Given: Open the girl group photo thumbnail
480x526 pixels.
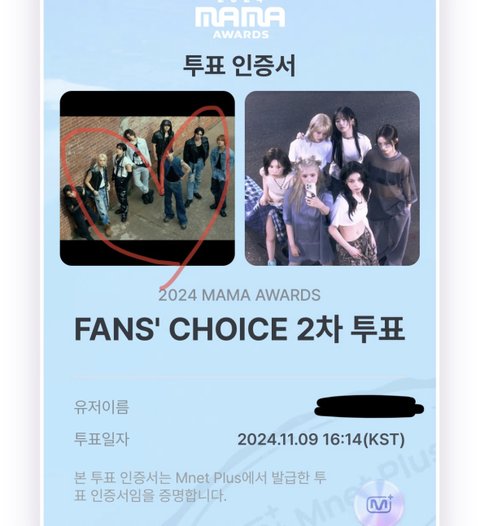Looking at the screenshot, I should pyautogui.click(x=332, y=178).
